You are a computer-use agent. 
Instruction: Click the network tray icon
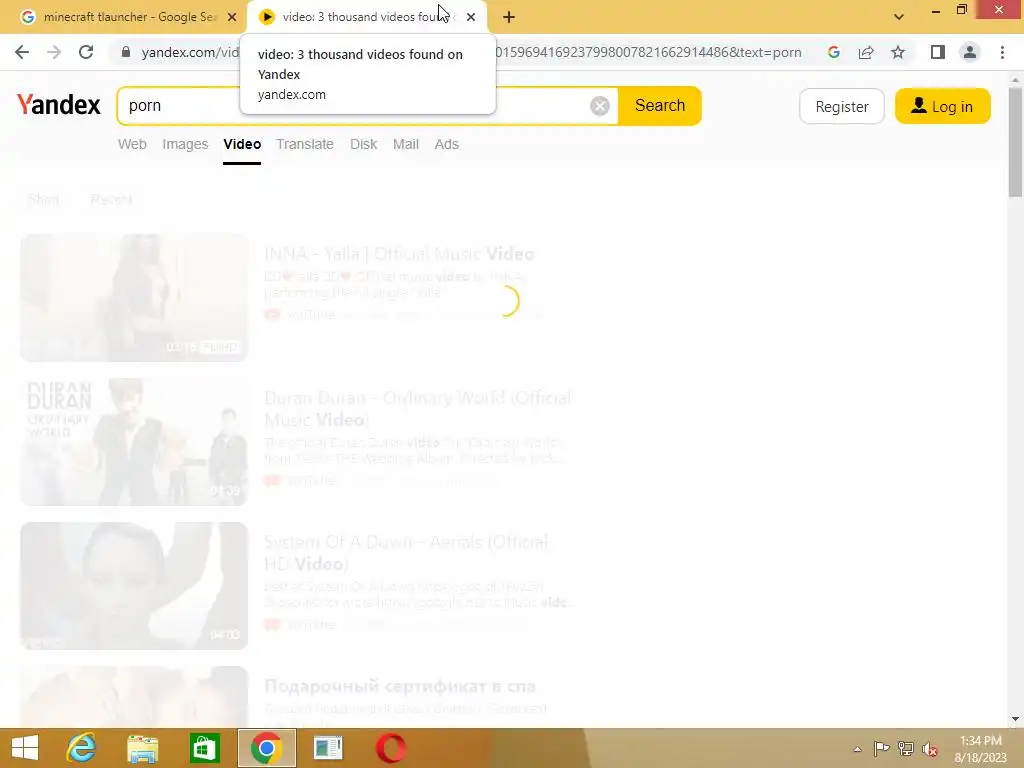coord(906,749)
